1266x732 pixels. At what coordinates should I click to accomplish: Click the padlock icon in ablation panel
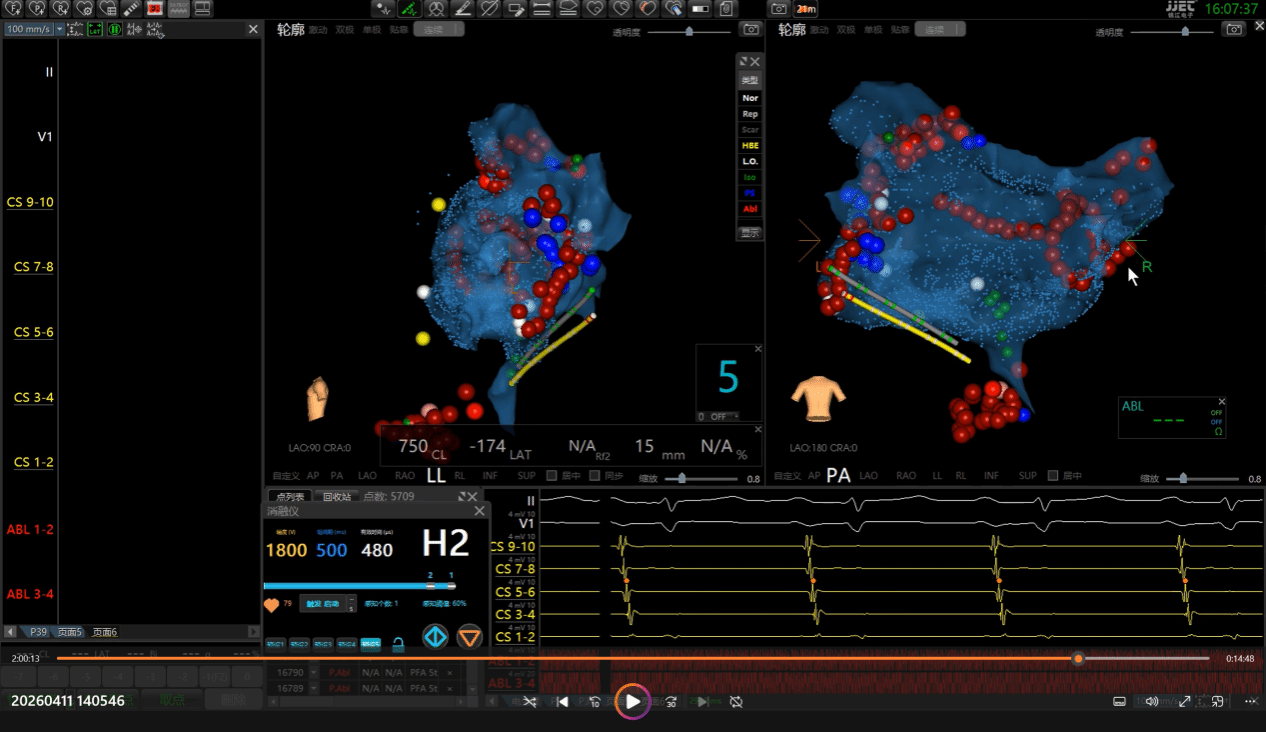(398, 644)
